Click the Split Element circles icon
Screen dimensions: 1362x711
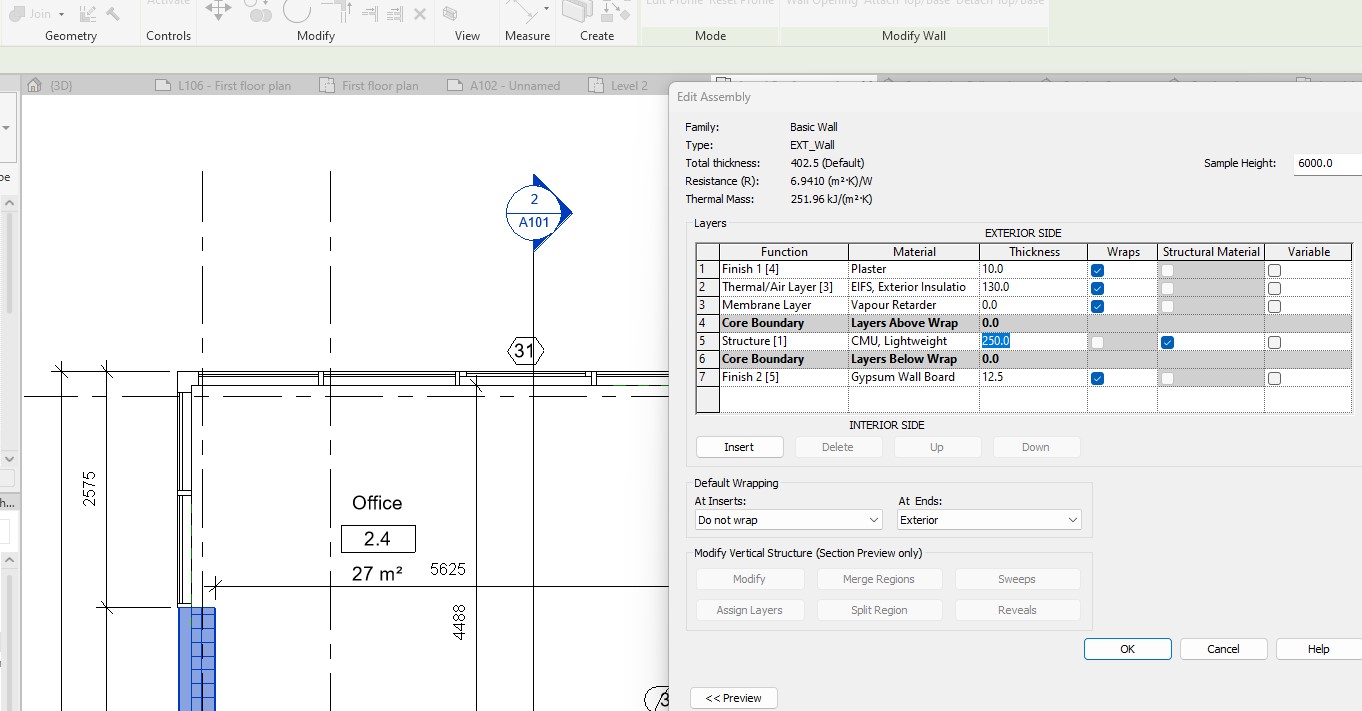[x=260, y=13]
